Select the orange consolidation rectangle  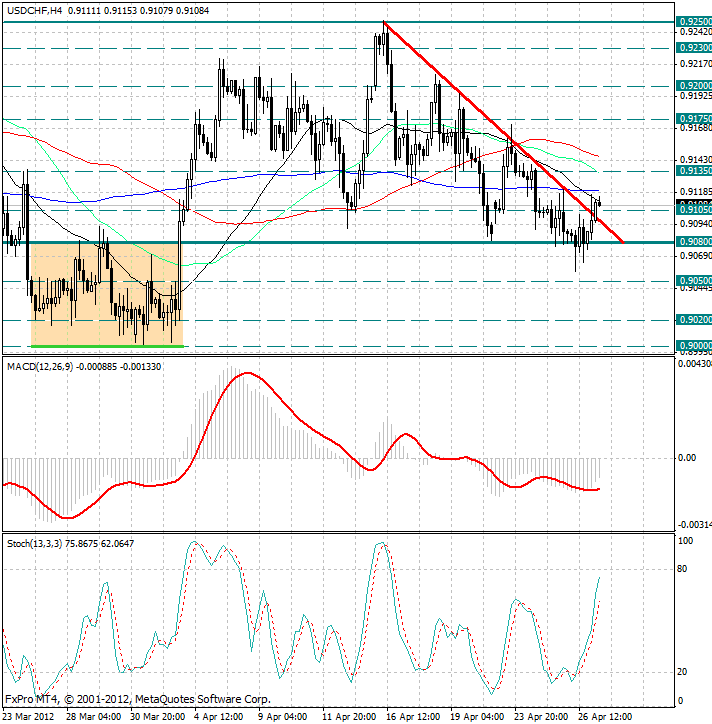[107, 294]
